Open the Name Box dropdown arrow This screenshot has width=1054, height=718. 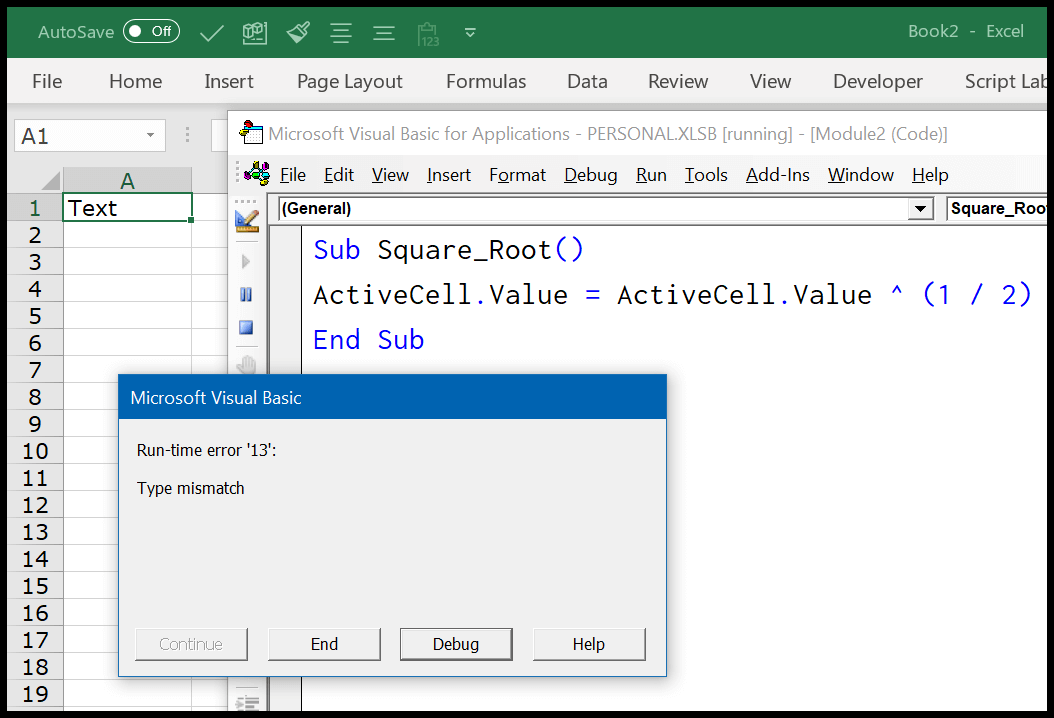click(x=150, y=135)
